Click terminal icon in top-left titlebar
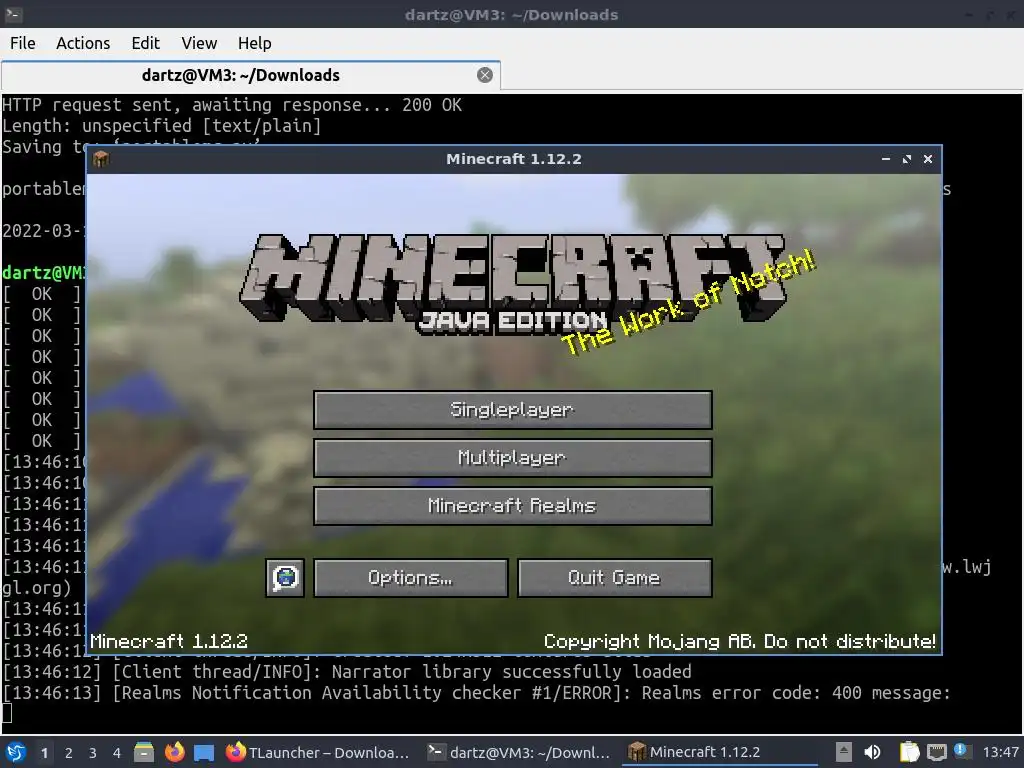1024x768 pixels. [x=13, y=14]
